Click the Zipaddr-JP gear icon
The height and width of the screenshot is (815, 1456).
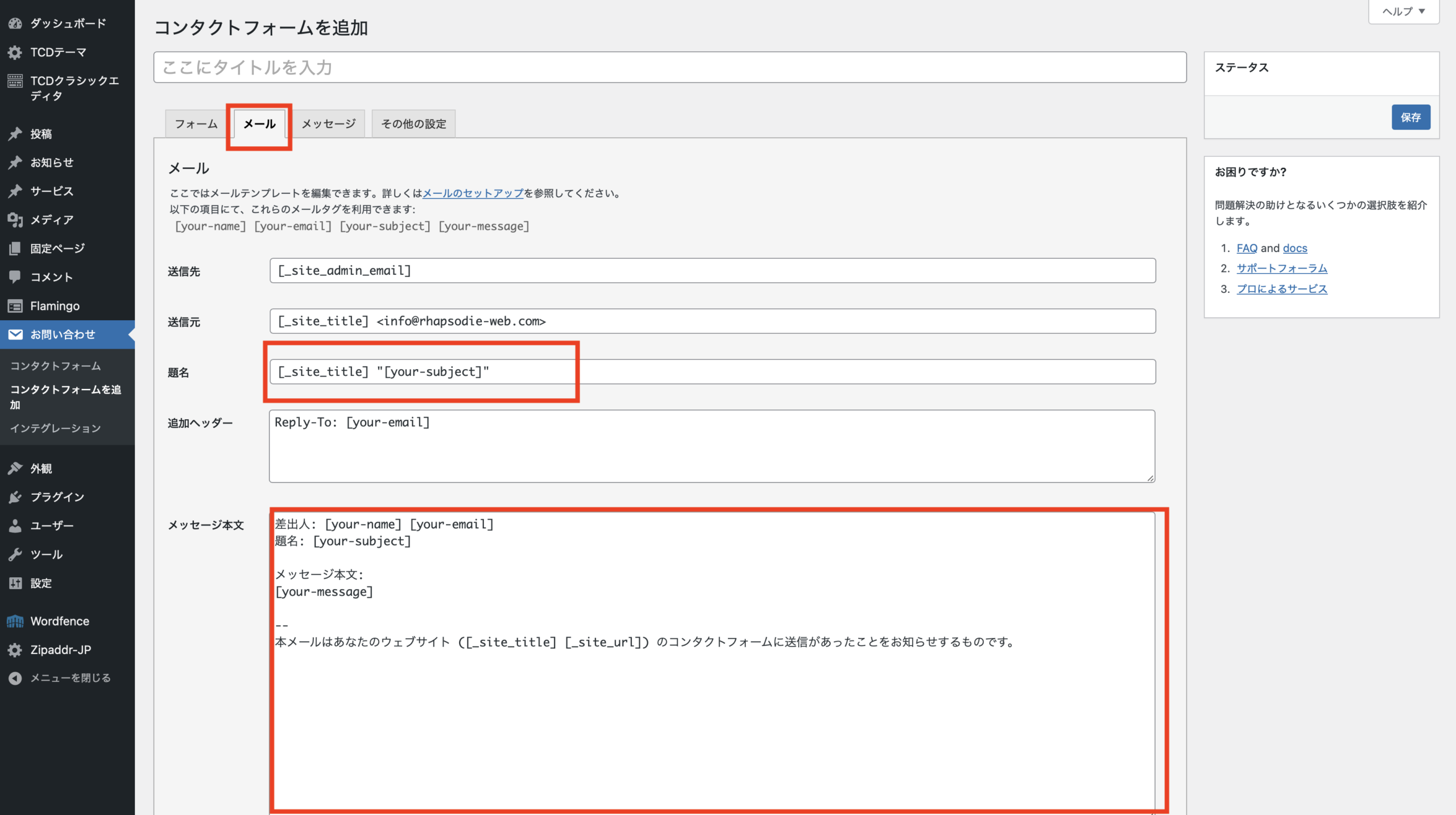pos(15,649)
